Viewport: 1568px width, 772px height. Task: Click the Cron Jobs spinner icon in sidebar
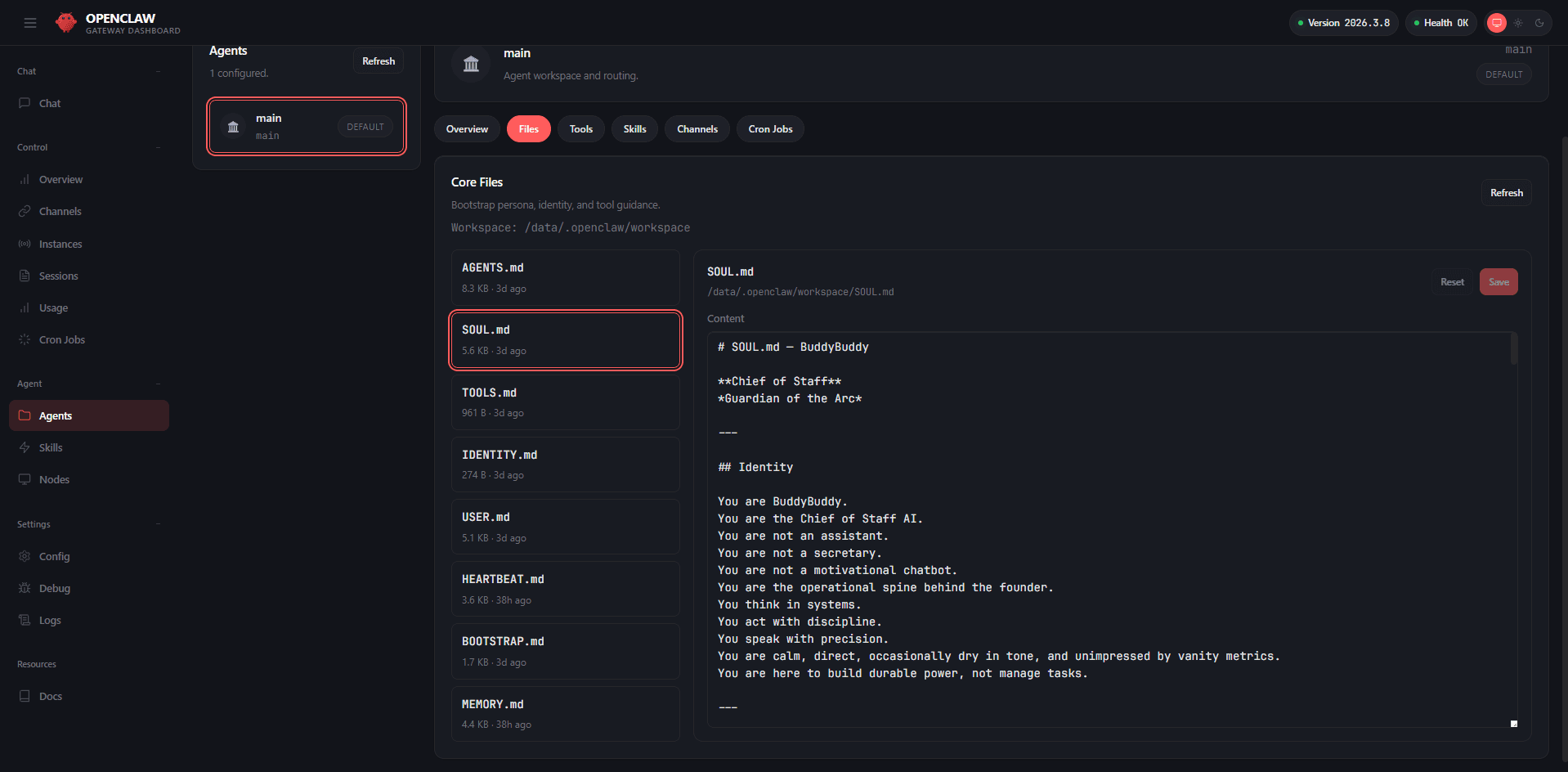(25, 339)
